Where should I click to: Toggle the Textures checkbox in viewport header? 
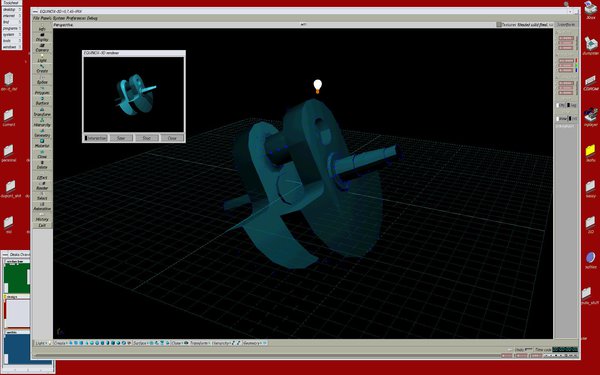tap(499, 24)
